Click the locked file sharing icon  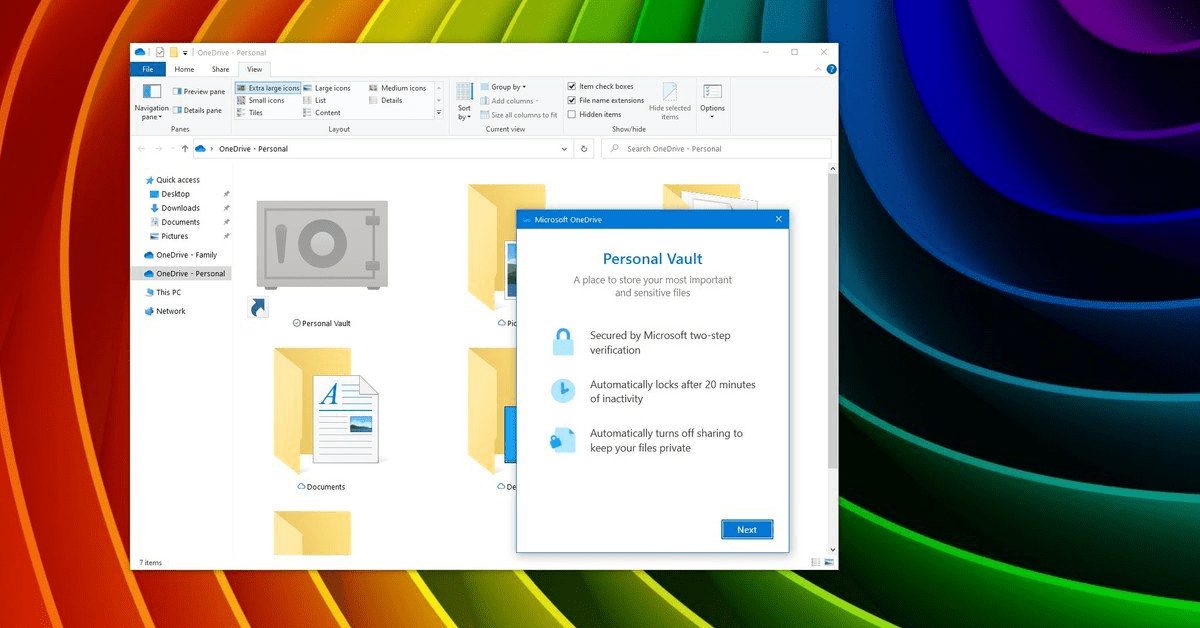point(563,440)
